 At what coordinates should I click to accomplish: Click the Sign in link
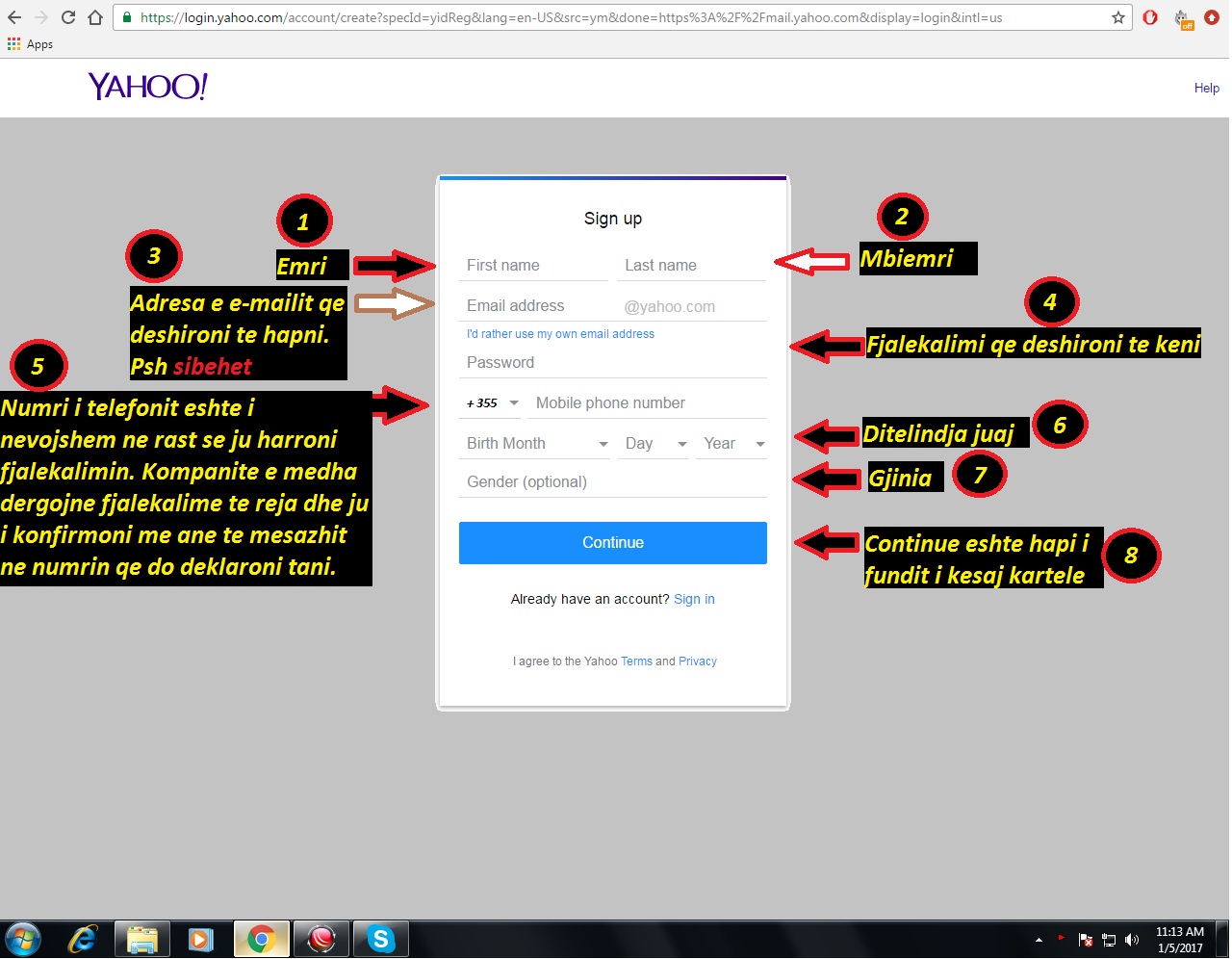(x=694, y=599)
